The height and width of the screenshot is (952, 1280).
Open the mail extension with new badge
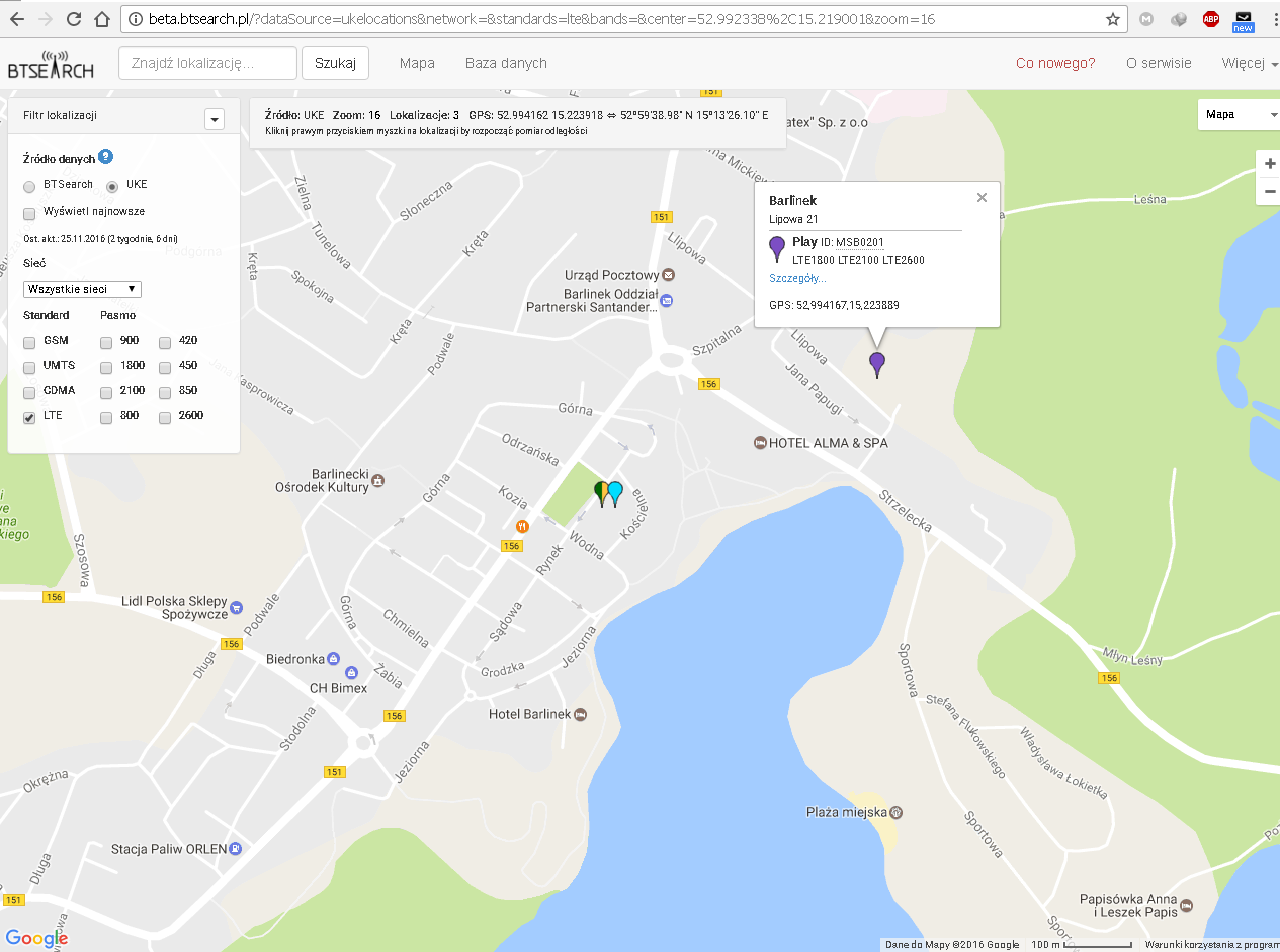(x=1243, y=21)
